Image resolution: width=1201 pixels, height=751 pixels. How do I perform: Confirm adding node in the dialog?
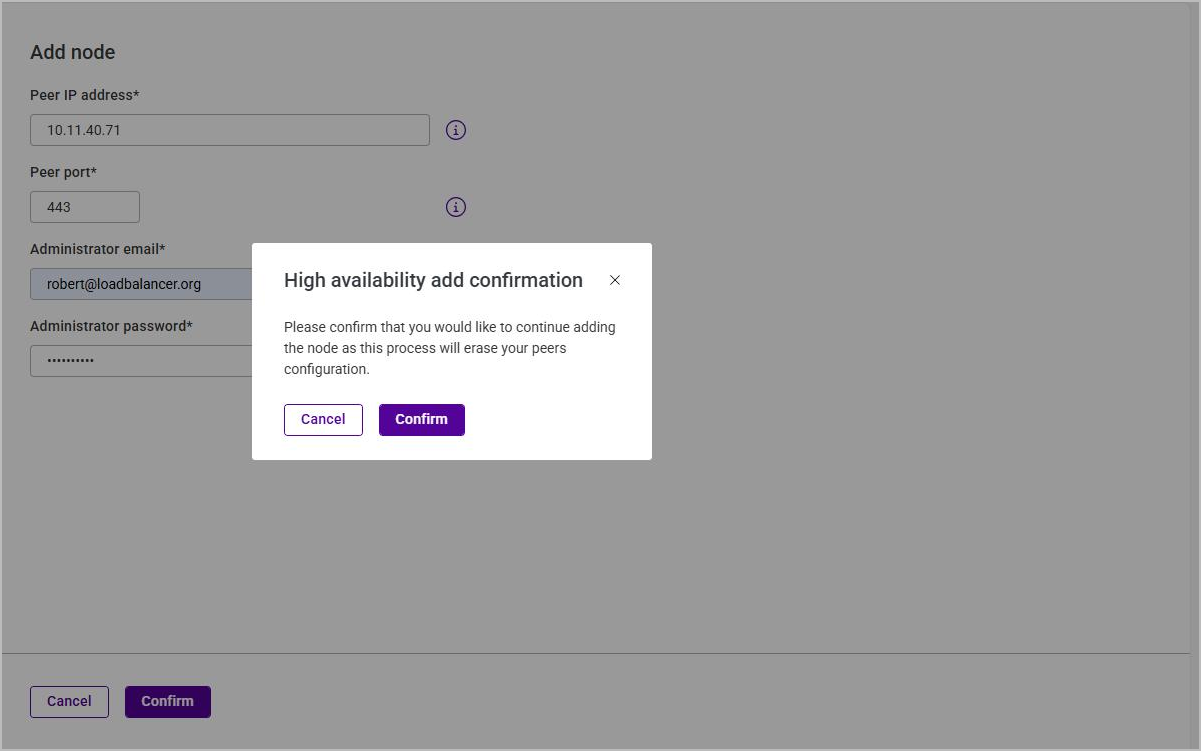422,420
